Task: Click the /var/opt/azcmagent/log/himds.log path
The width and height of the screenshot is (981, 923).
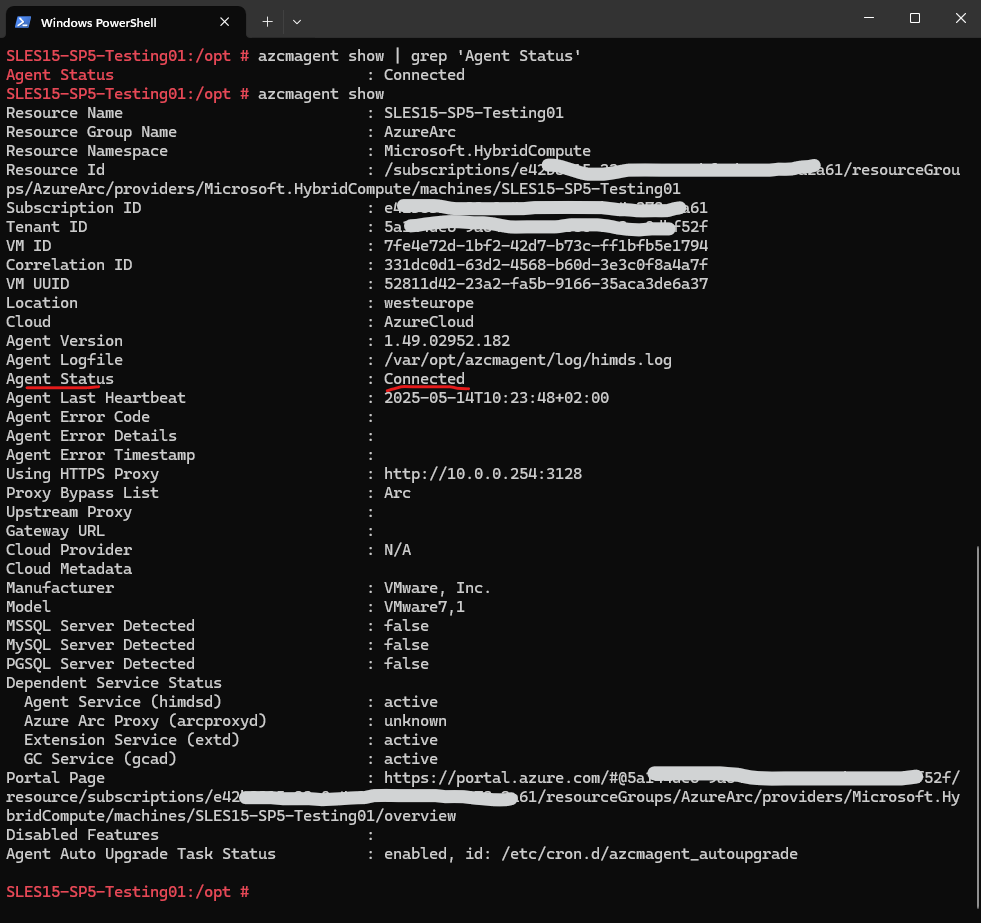Action: click(528, 360)
